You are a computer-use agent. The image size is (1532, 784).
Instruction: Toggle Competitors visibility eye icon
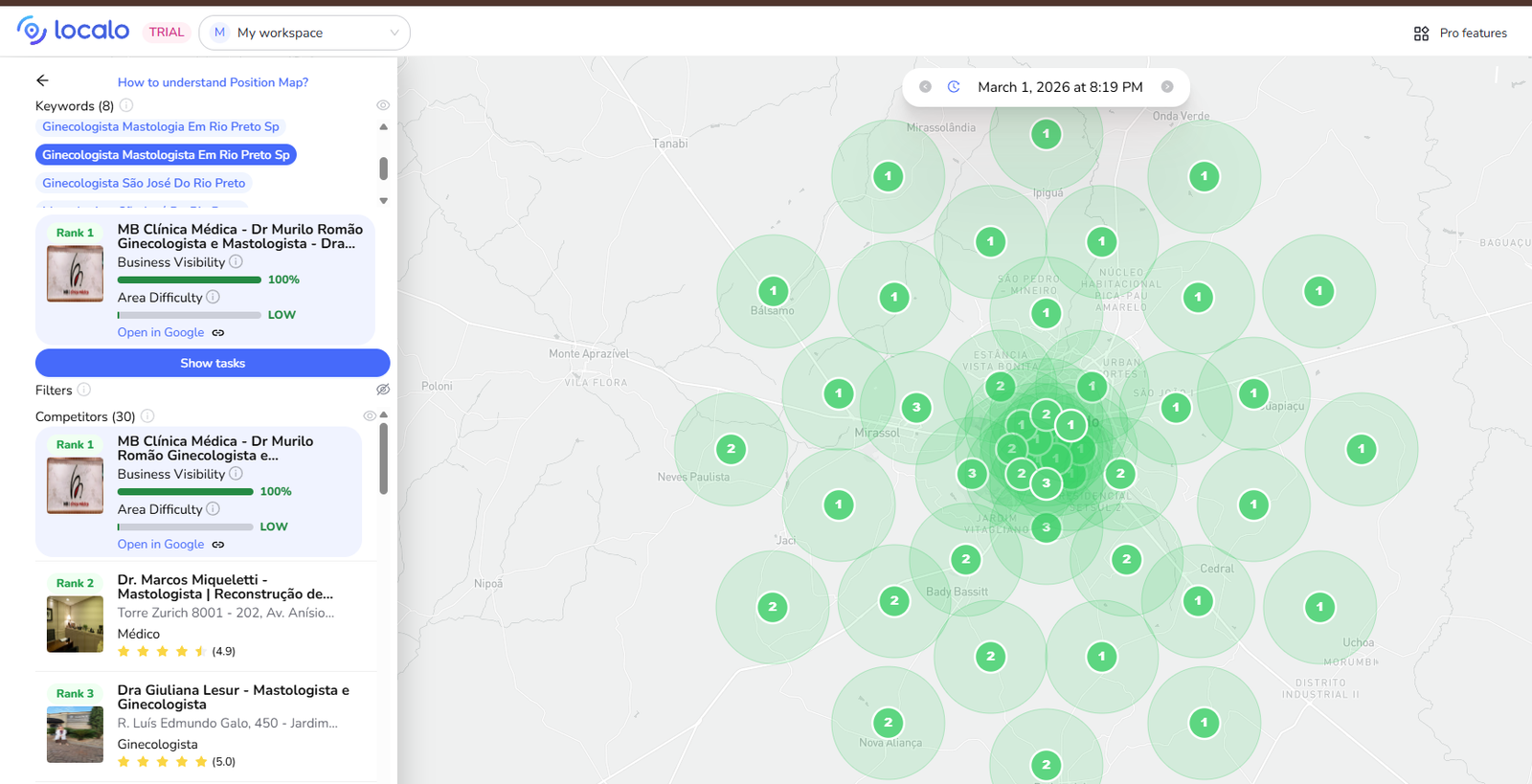click(370, 416)
